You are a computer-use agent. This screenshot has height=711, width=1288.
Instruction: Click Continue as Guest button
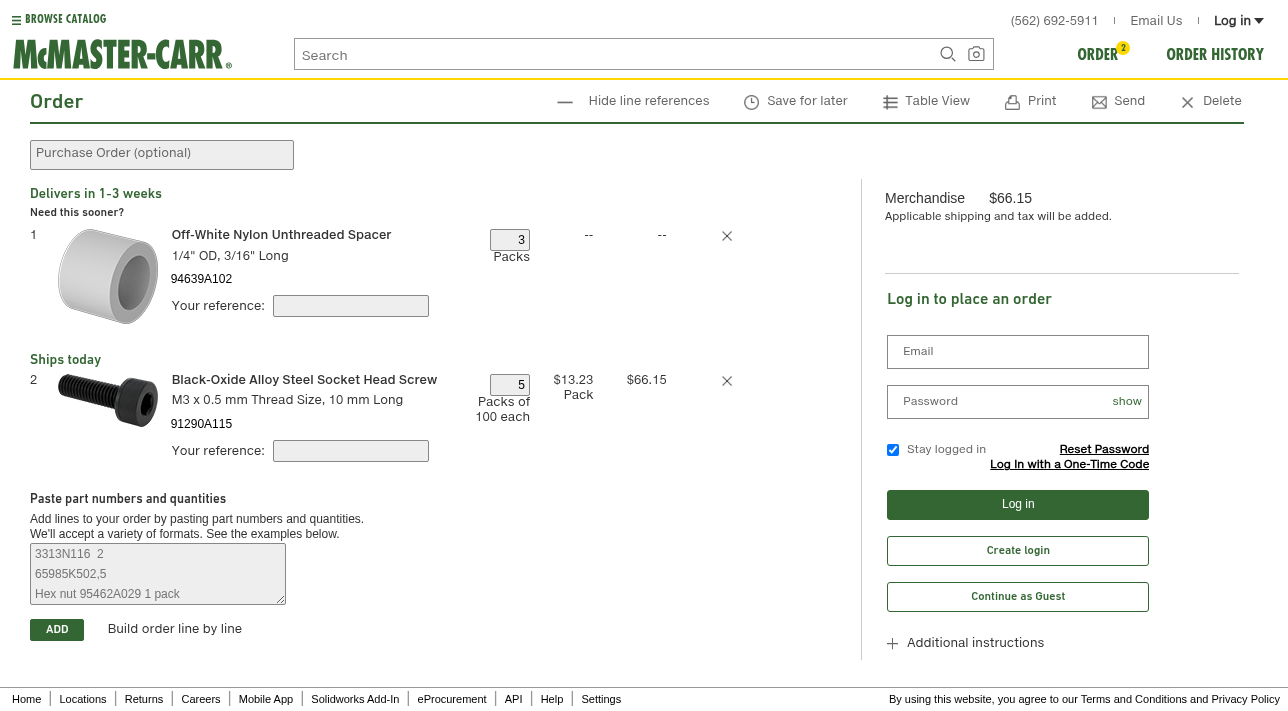coord(1018,597)
